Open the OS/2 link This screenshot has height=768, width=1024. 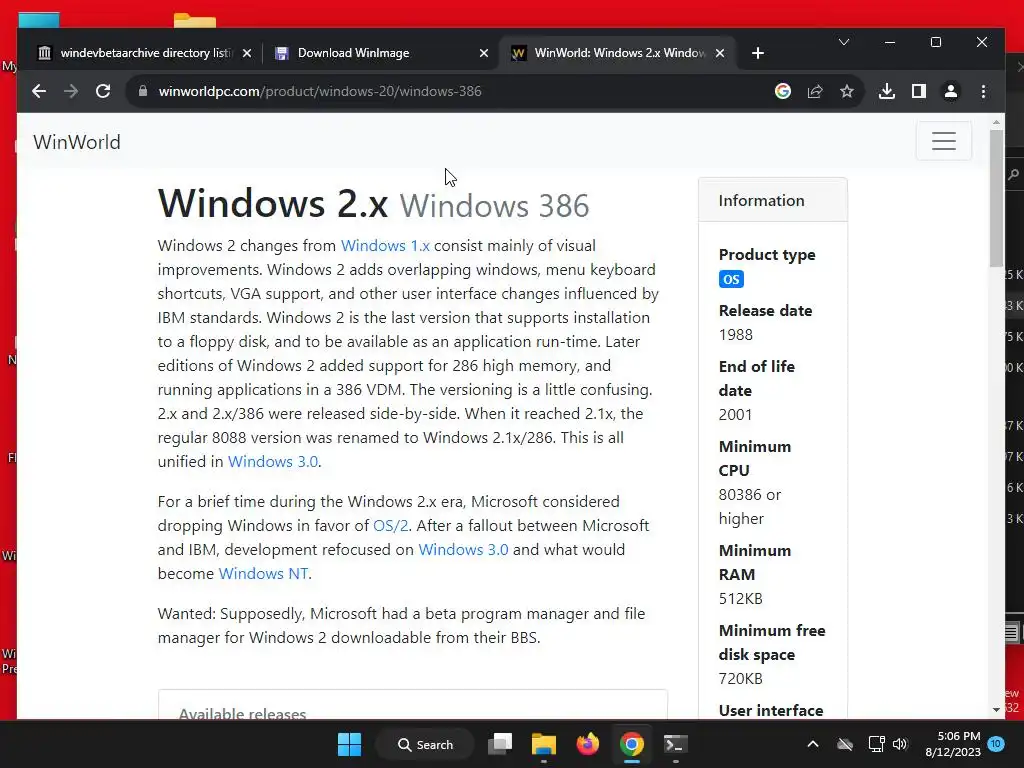point(391,526)
